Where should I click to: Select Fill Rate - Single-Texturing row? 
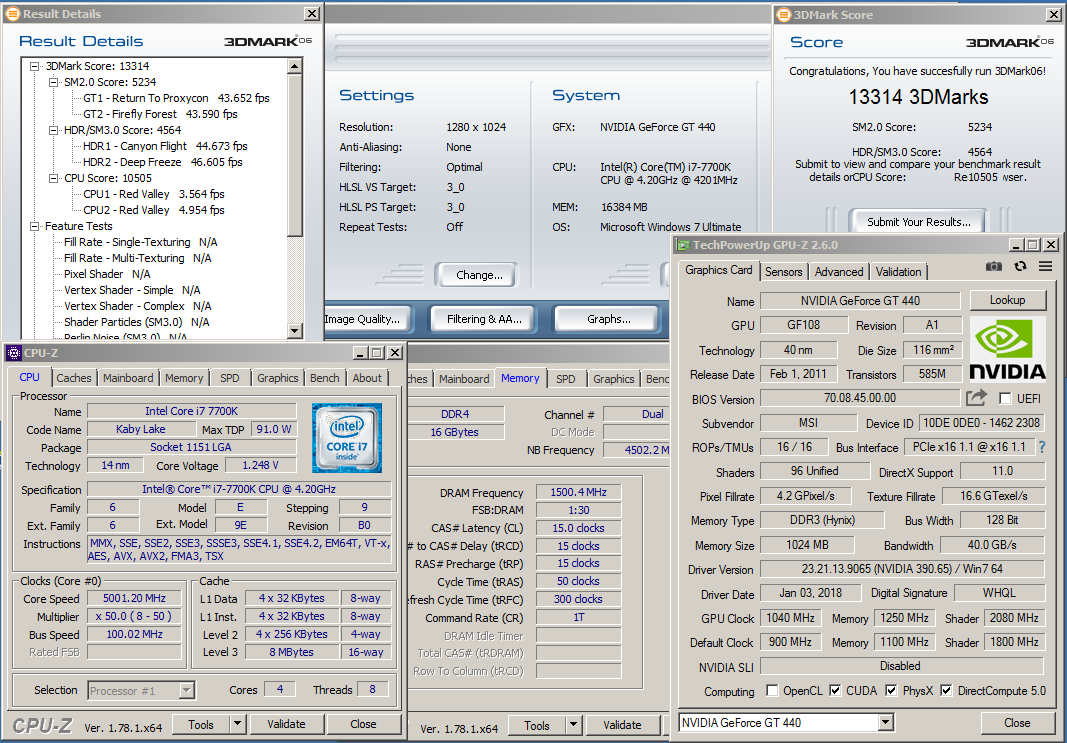140,242
